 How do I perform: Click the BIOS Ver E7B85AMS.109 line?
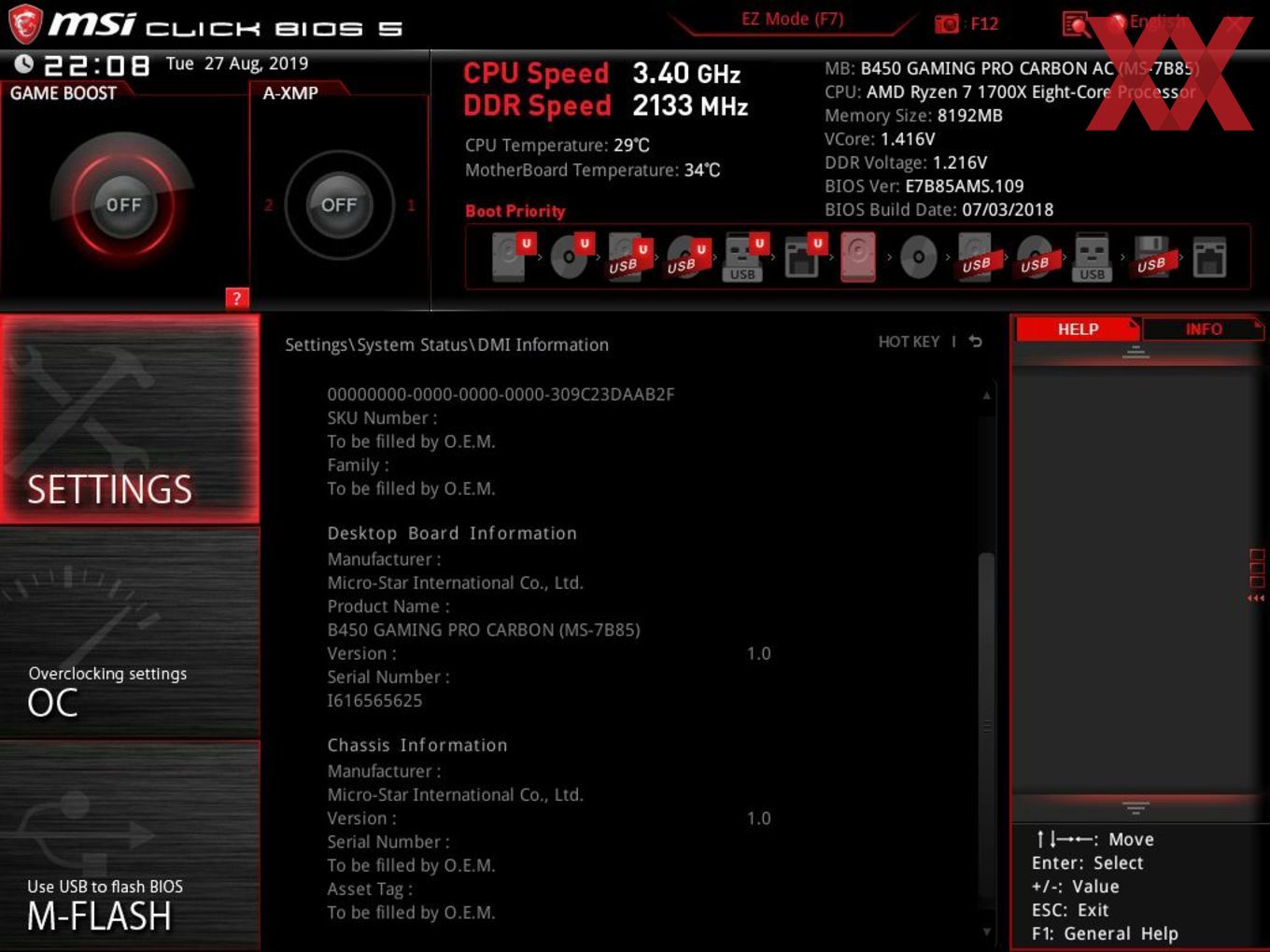coord(924,186)
